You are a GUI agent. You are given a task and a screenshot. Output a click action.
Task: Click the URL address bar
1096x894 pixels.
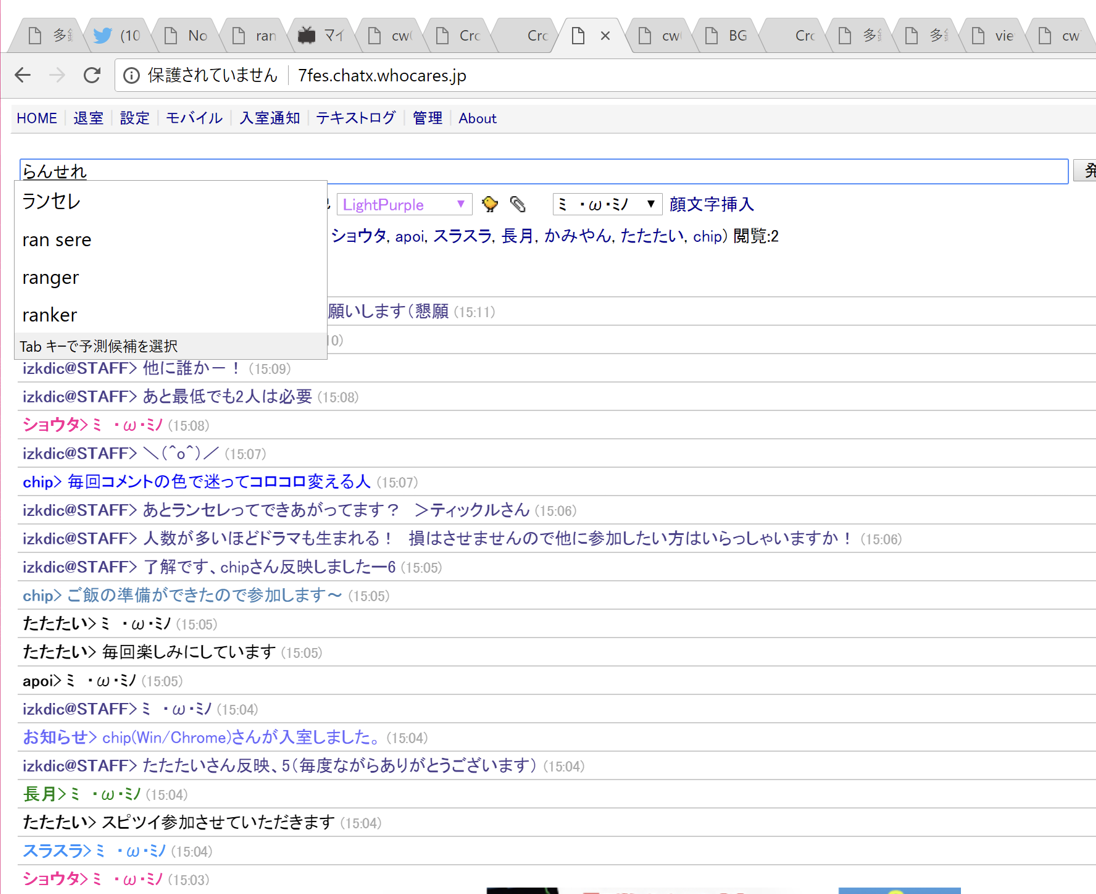click(x=600, y=76)
